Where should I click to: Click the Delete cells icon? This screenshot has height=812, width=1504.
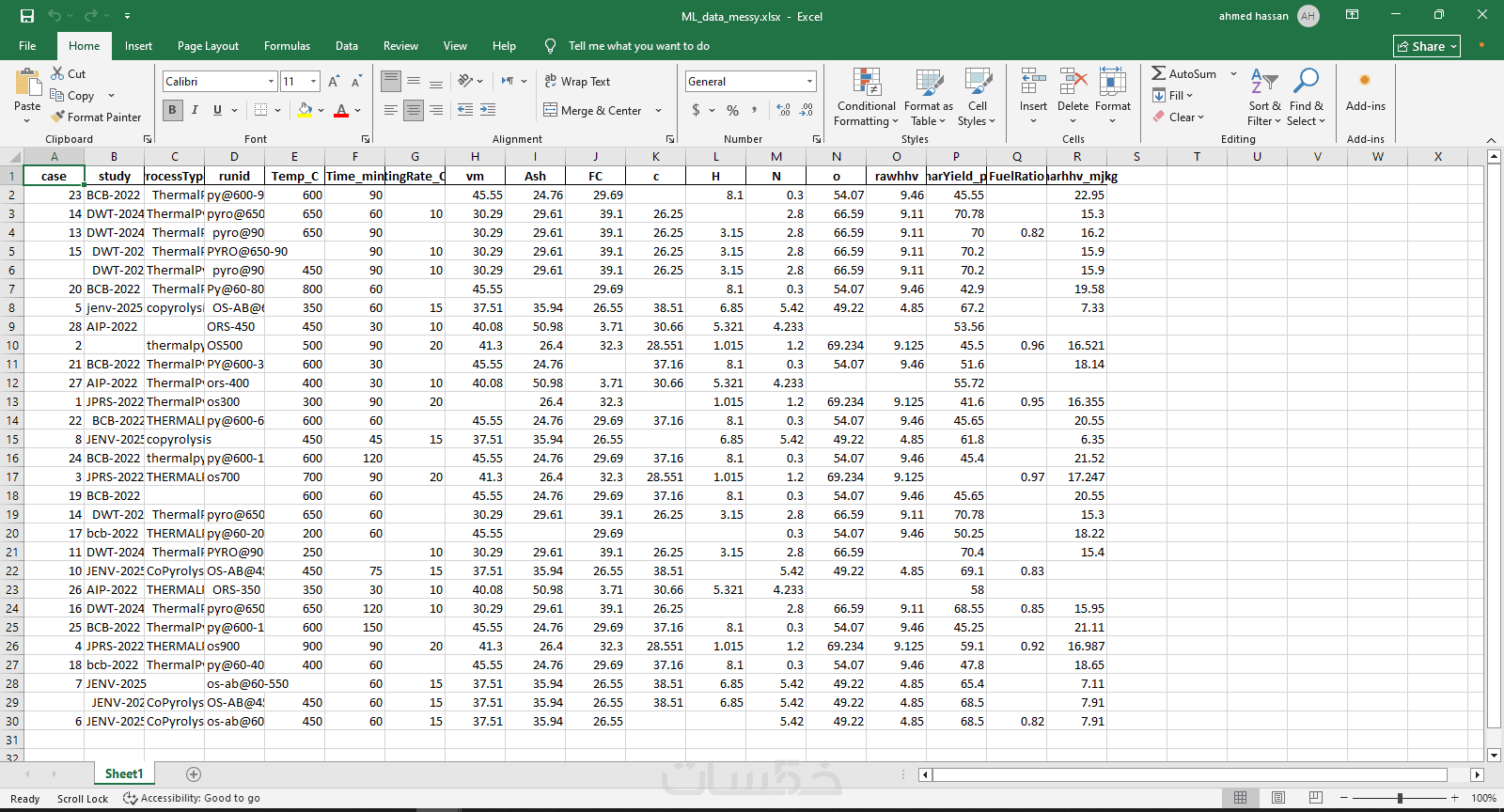(x=1073, y=82)
